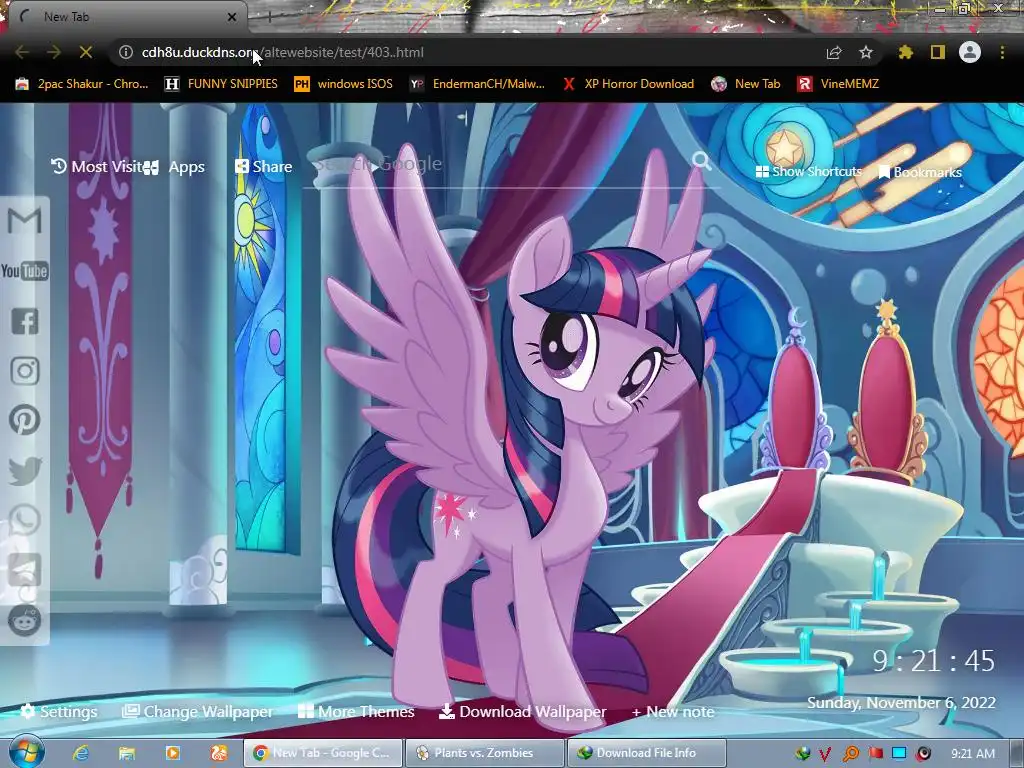Open 2pac Shakur bookmark
This screenshot has height=768, width=1024.
(82, 84)
